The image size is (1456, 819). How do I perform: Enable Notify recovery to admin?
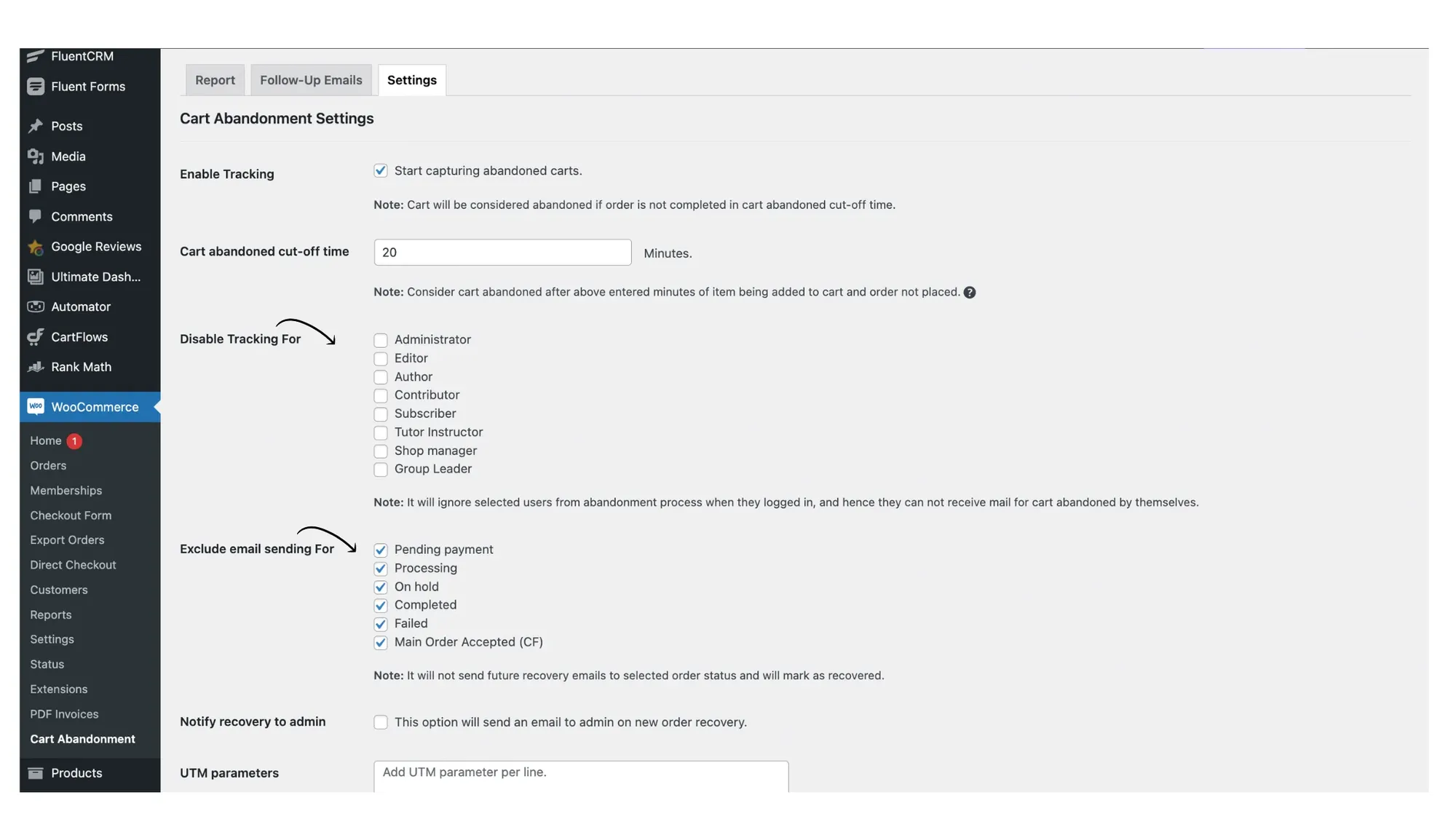coord(381,721)
